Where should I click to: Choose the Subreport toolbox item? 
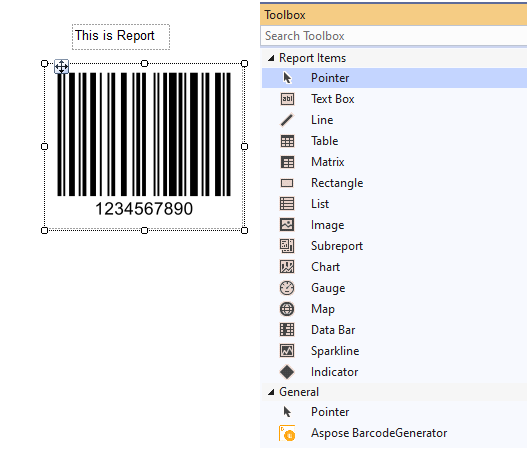(x=394, y=246)
